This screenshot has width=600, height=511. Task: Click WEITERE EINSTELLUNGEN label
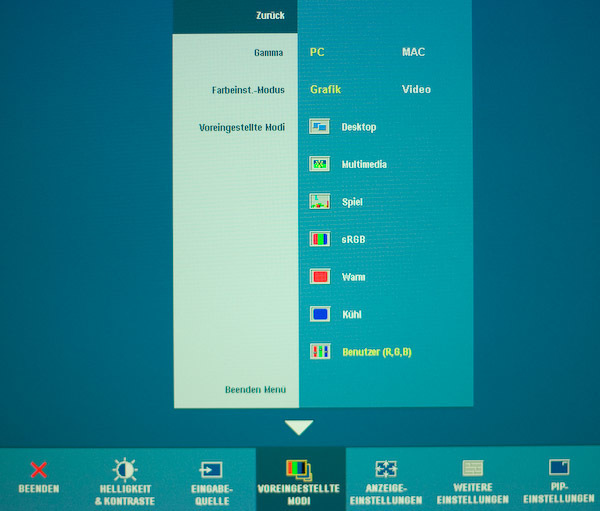point(473,493)
